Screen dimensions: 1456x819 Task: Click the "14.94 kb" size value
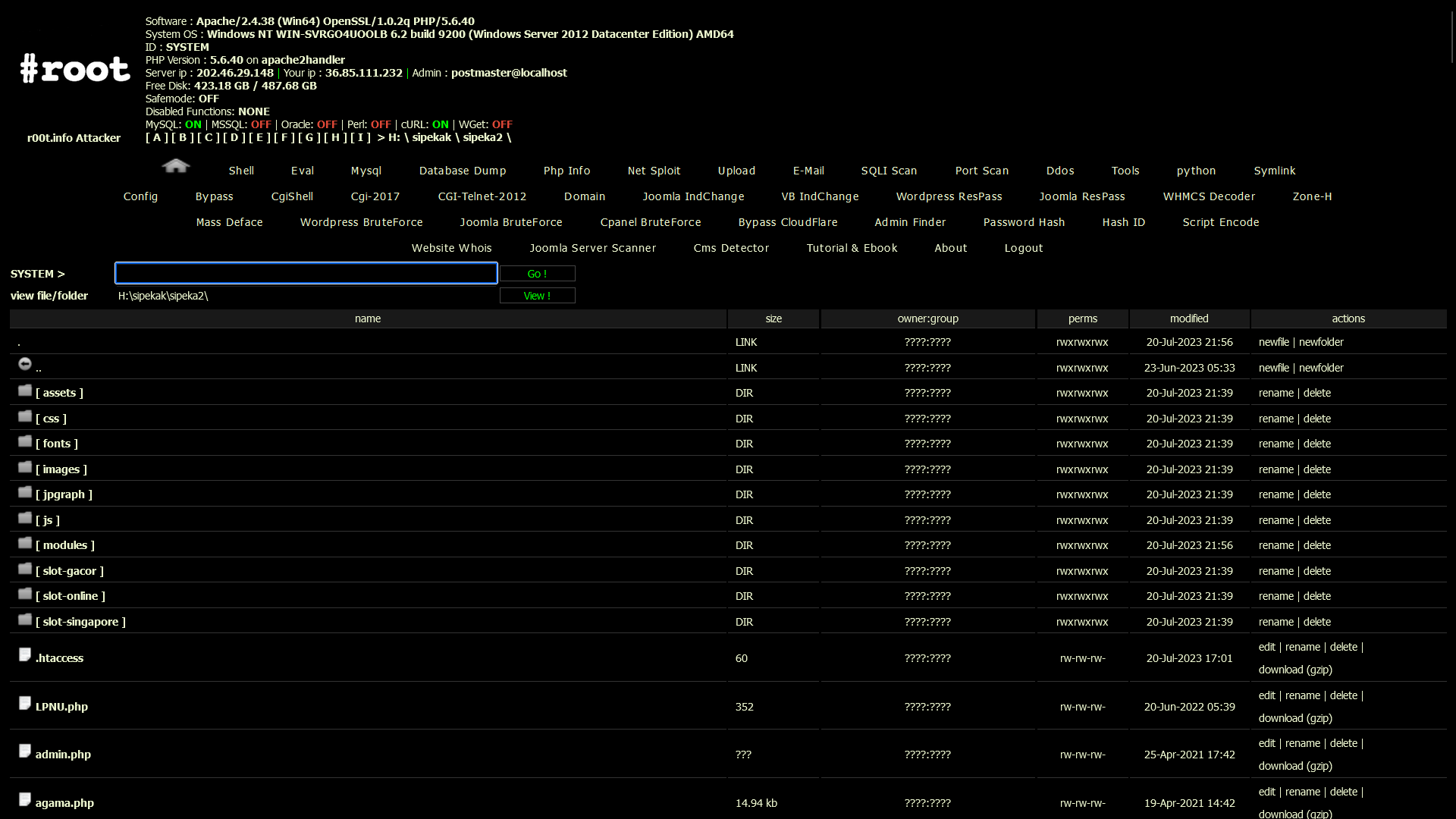(756, 803)
